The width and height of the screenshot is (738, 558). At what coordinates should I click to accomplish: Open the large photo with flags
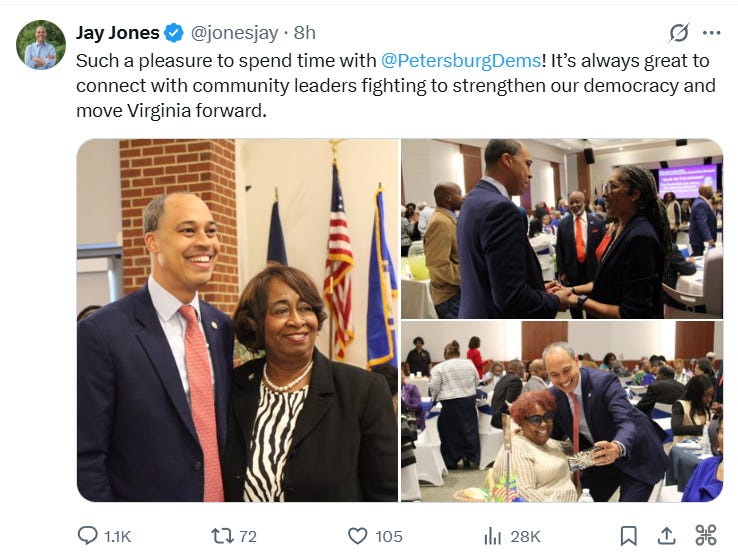(237, 320)
